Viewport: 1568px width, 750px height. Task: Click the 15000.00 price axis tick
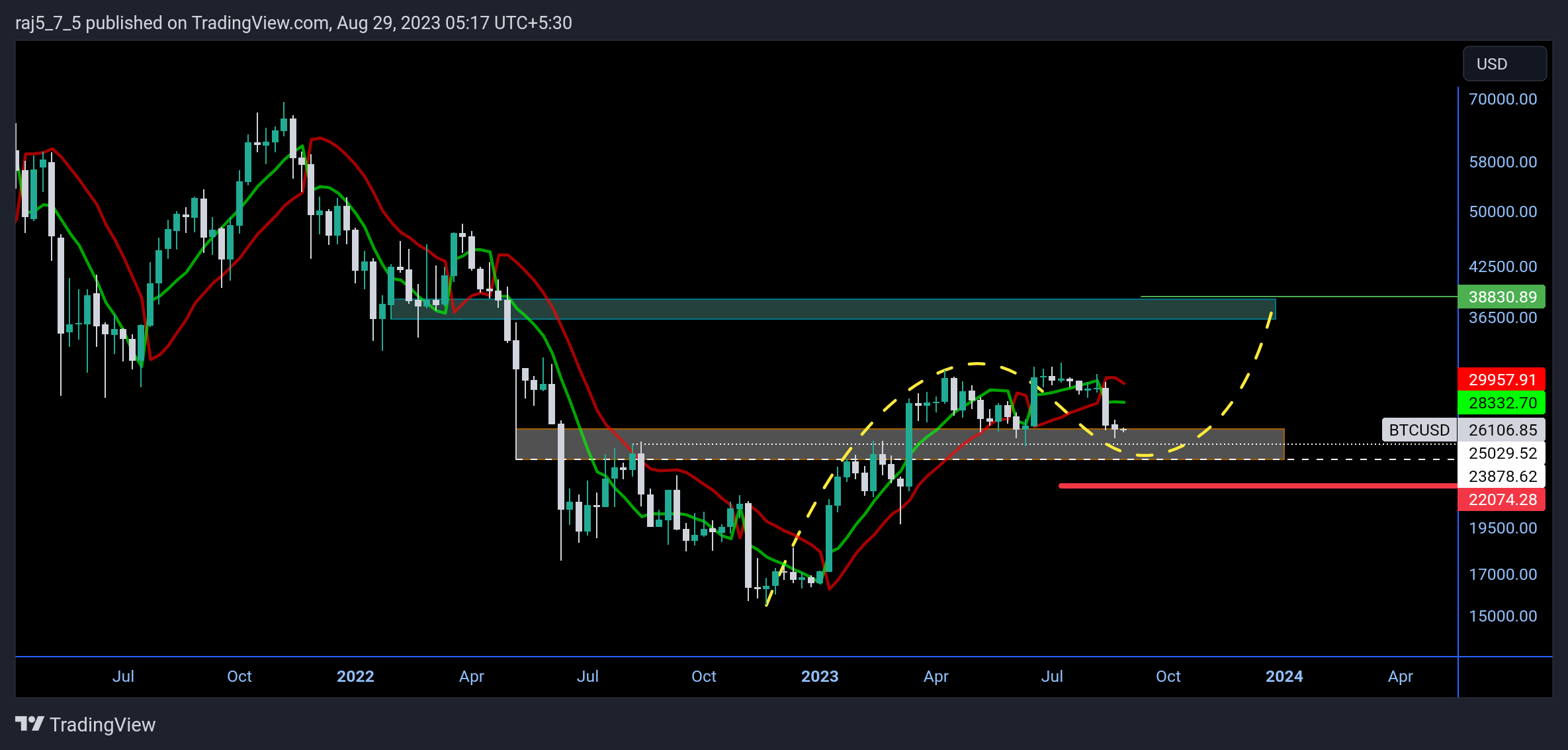[1503, 616]
